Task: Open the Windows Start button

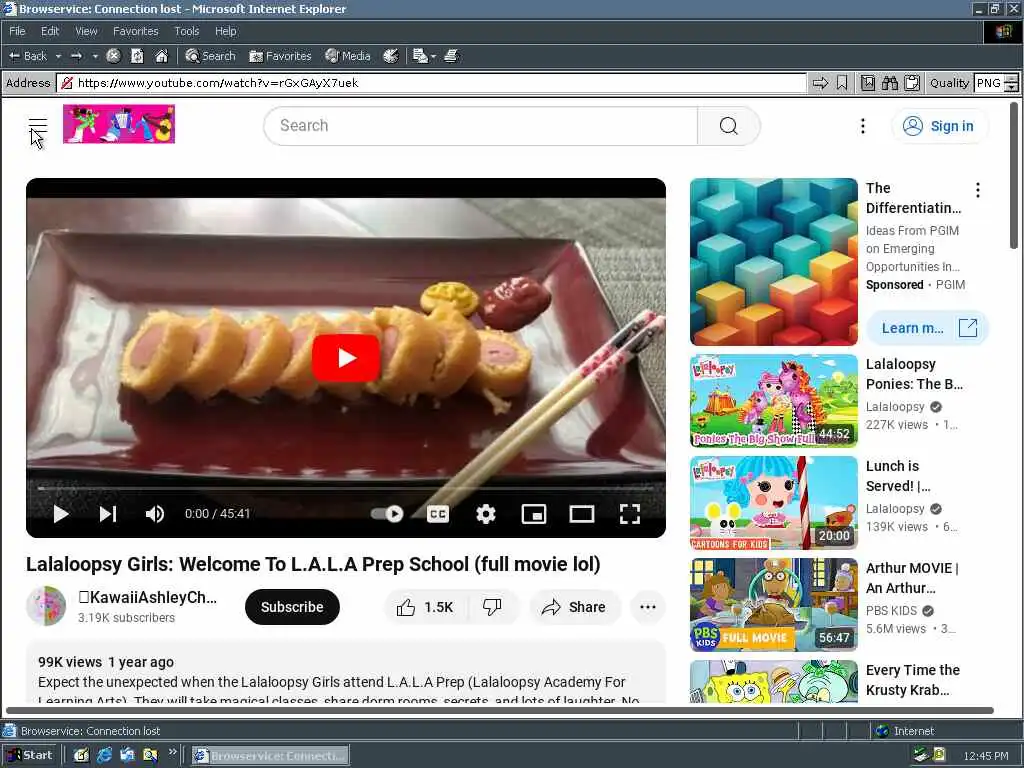Action: [29, 755]
